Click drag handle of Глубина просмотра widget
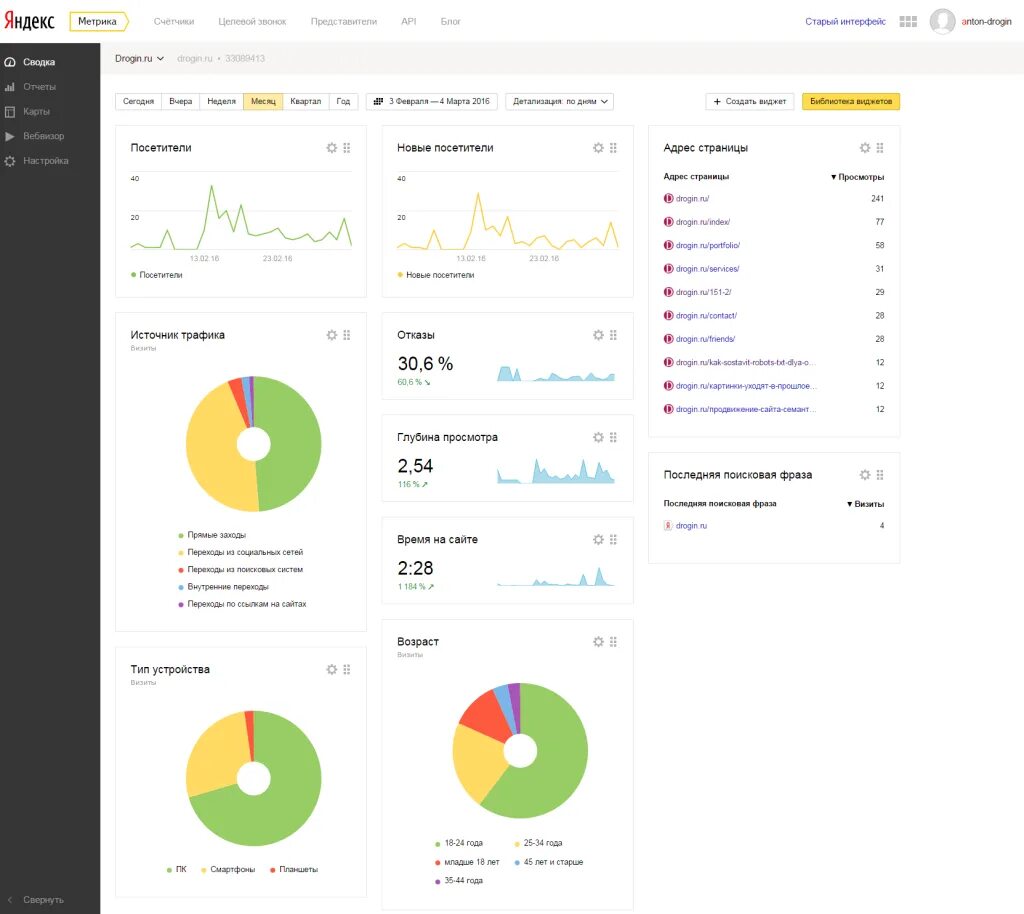This screenshot has height=914, width=1024. (x=613, y=437)
